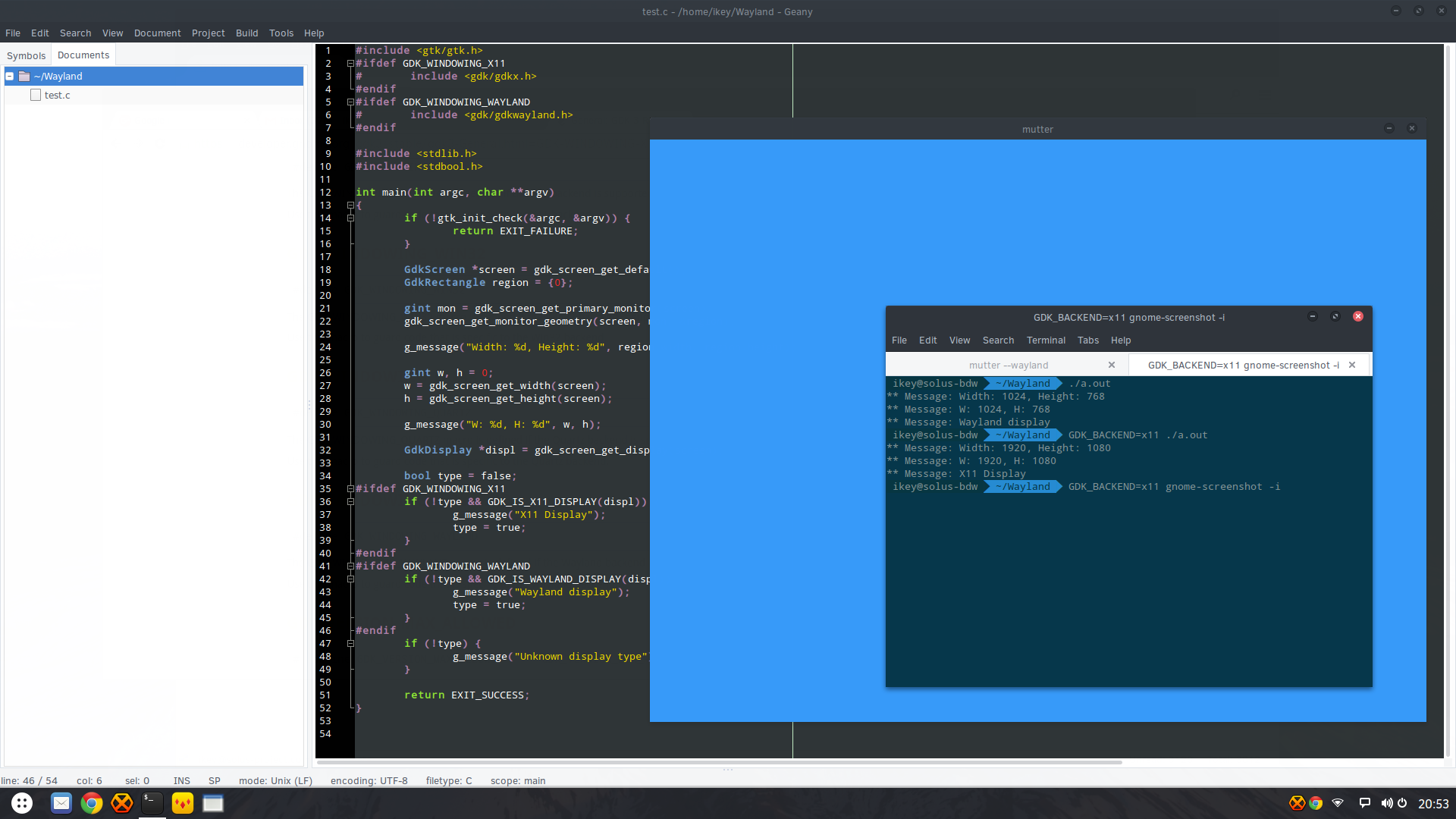1456x819 pixels.
Task: Open the applications menu launcher in taskbar
Action: (22, 803)
